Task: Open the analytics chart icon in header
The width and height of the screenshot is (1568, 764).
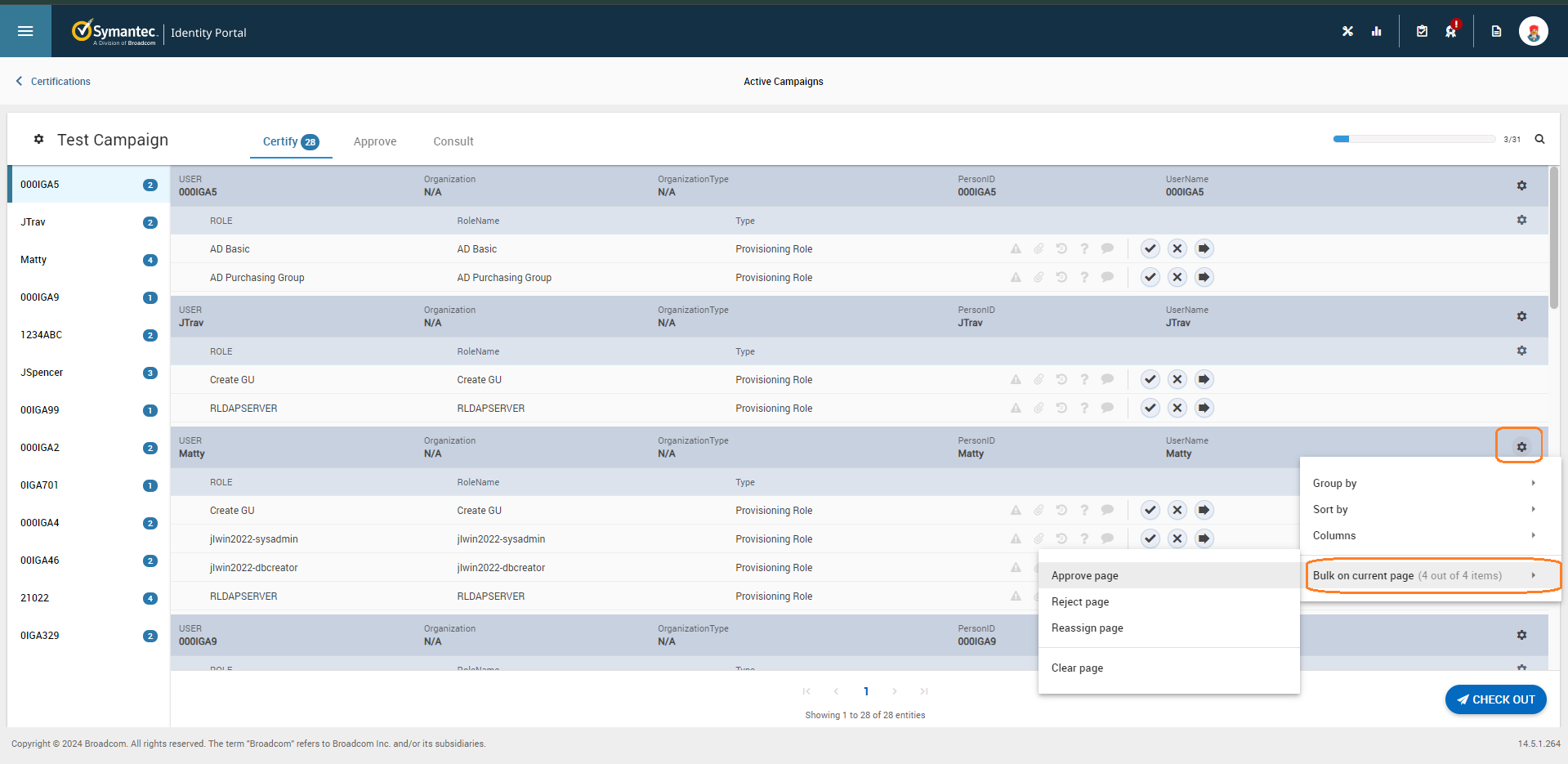Action: point(1377,31)
